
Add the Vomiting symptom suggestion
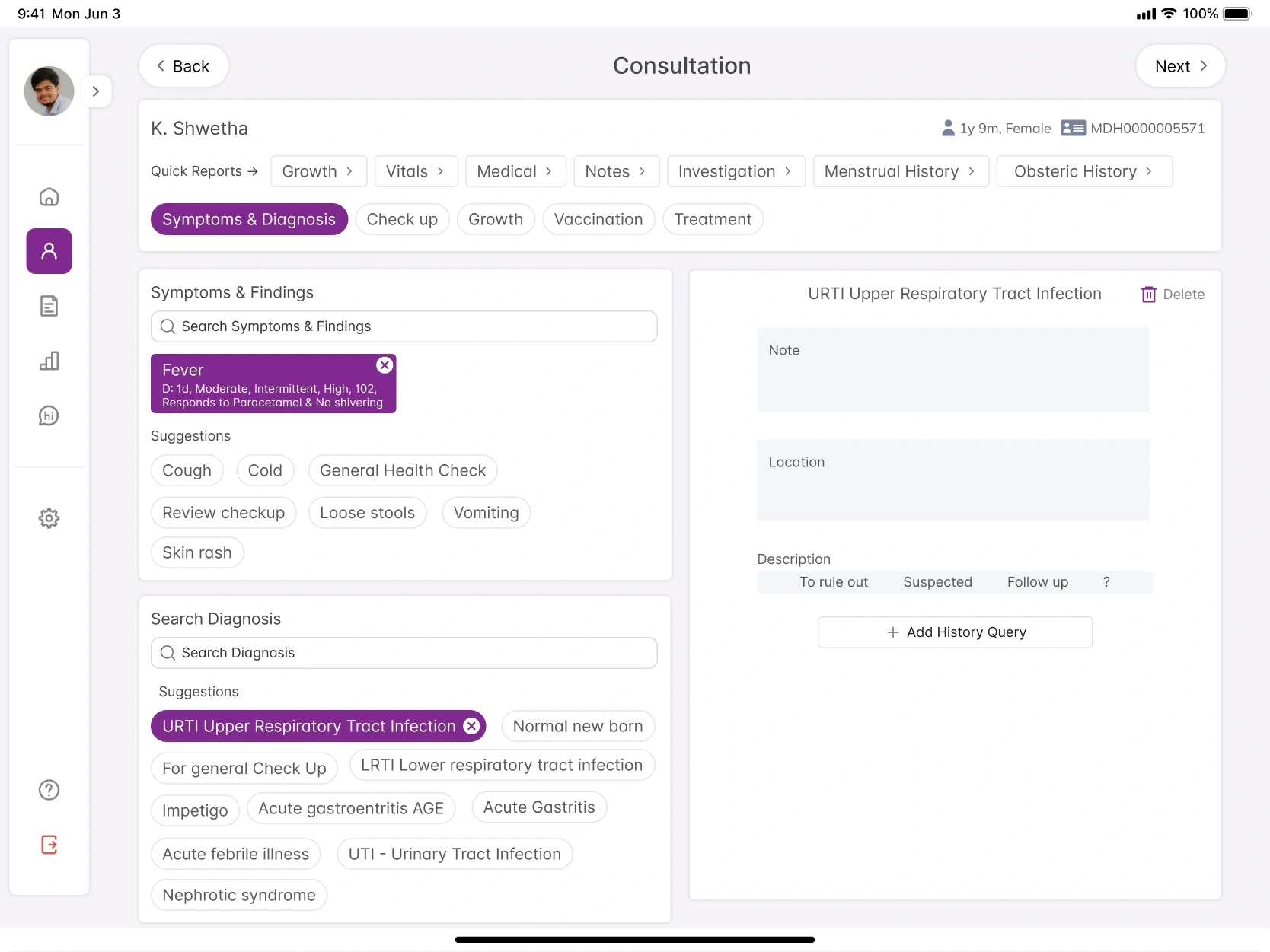click(x=486, y=513)
